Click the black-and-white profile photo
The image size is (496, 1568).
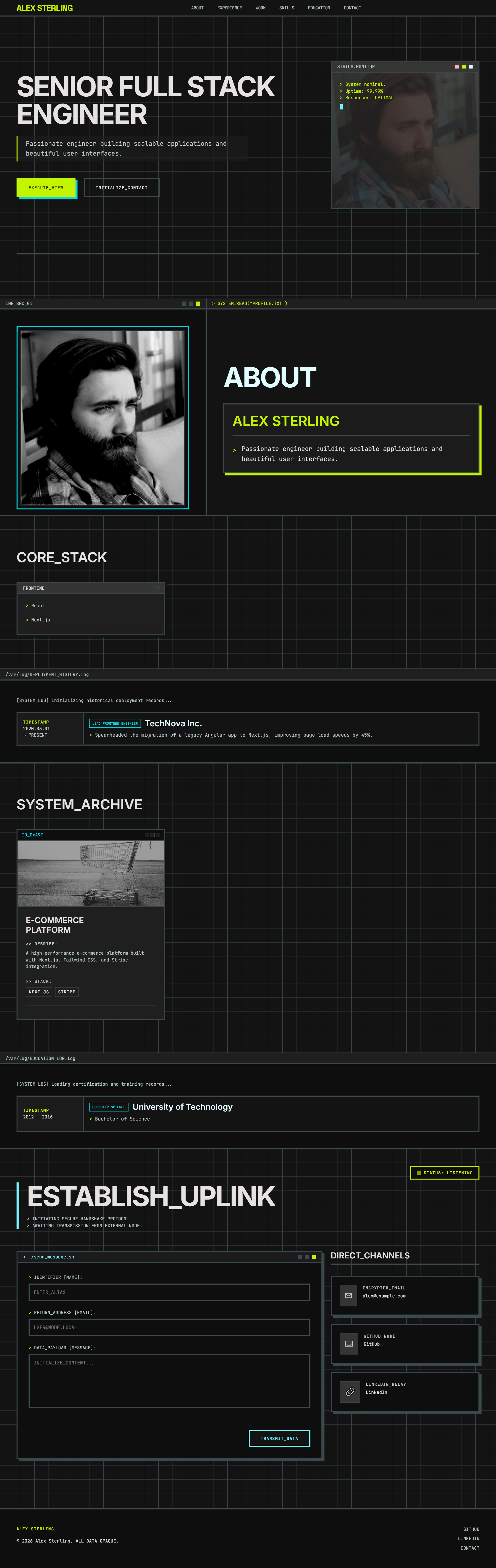(x=103, y=418)
